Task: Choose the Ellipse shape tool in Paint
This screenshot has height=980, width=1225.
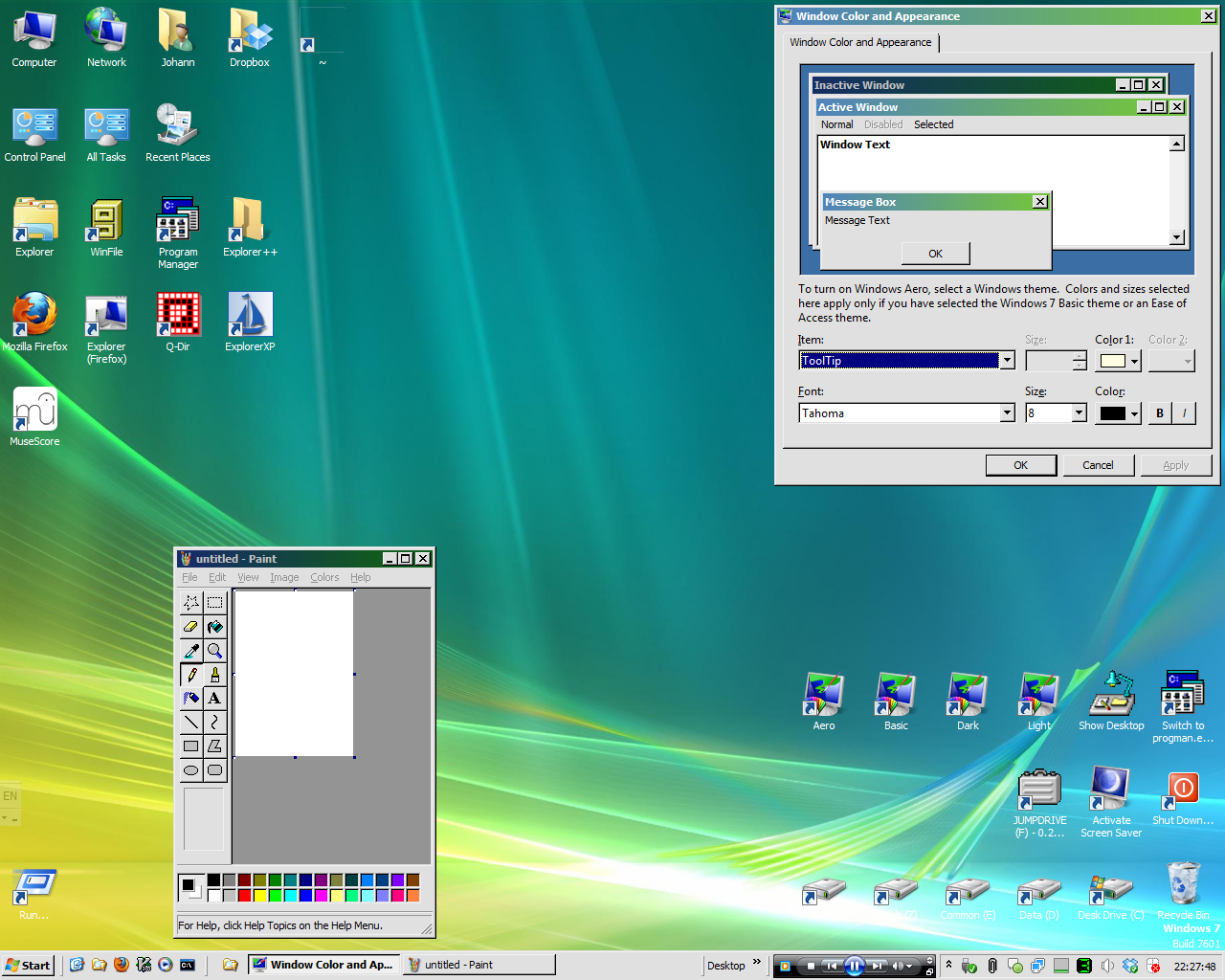Action: click(x=190, y=769)
